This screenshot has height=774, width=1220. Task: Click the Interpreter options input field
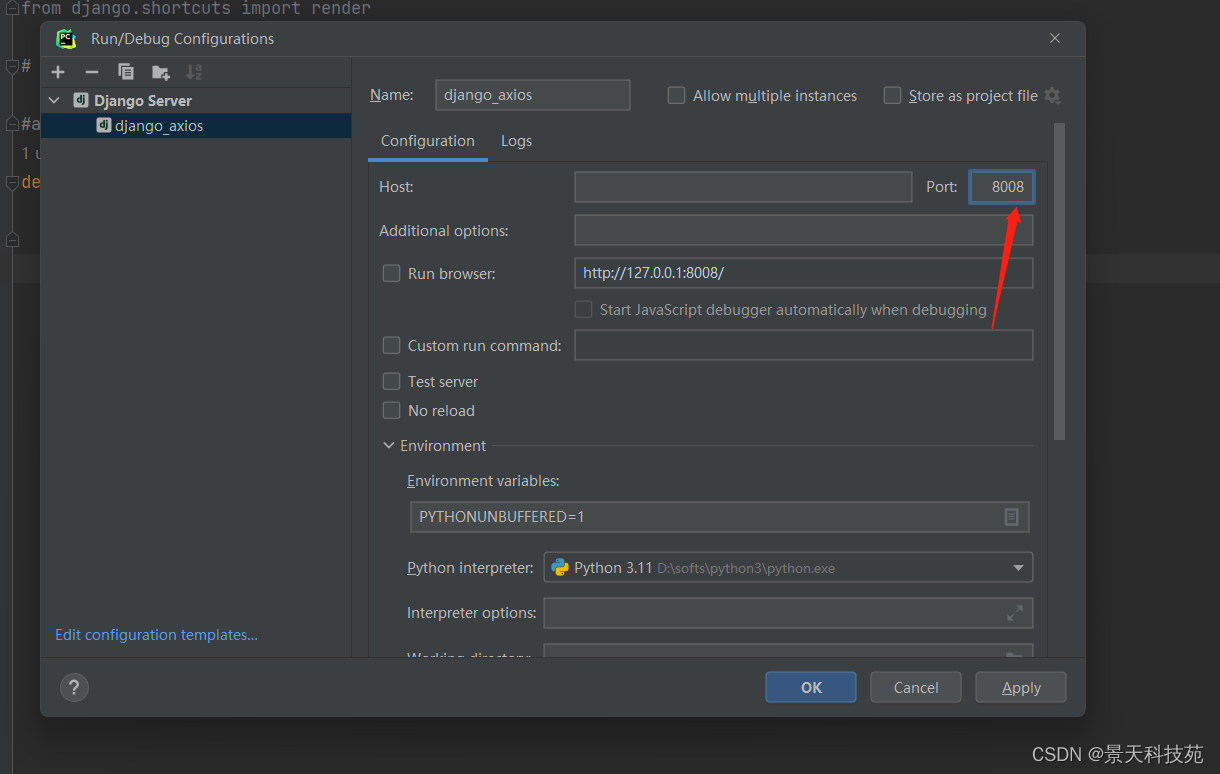[x=788, y=613]
